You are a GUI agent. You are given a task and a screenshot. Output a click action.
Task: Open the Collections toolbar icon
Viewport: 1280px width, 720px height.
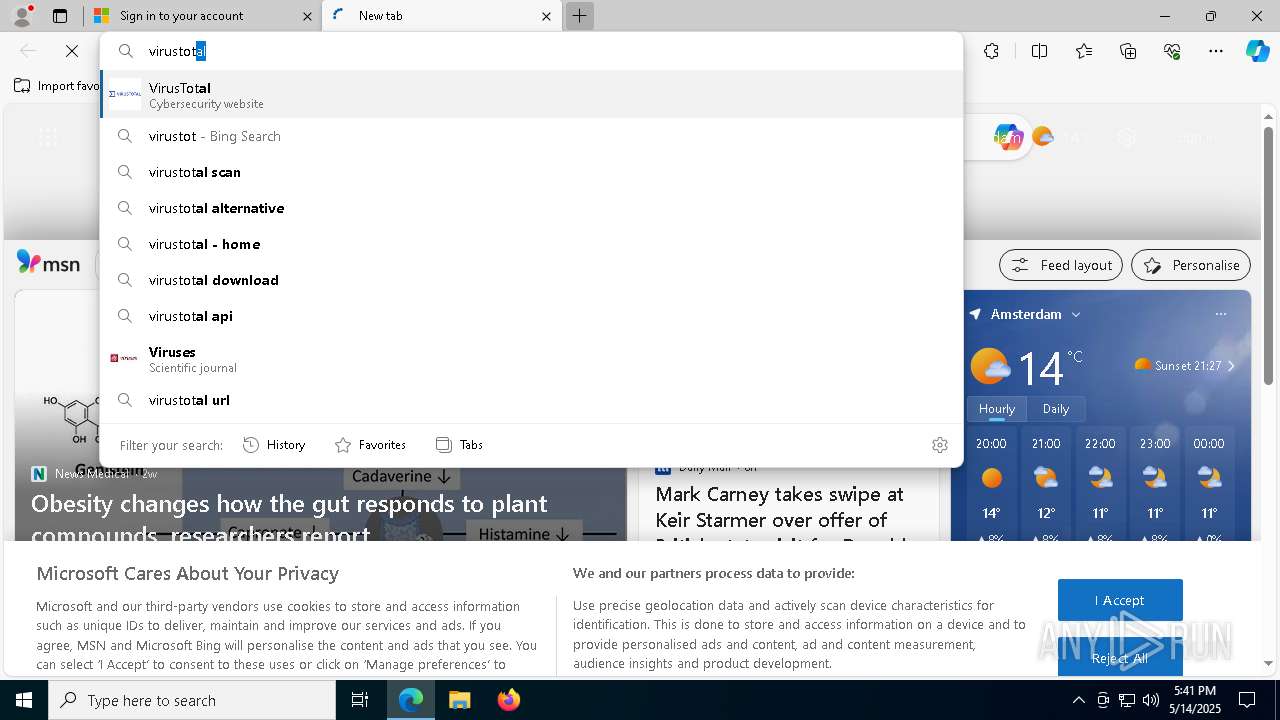point(1128,51)
